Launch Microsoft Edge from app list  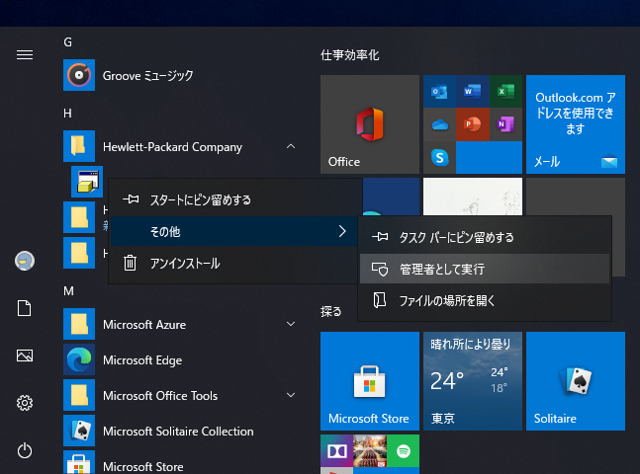[x=180, y=360]
